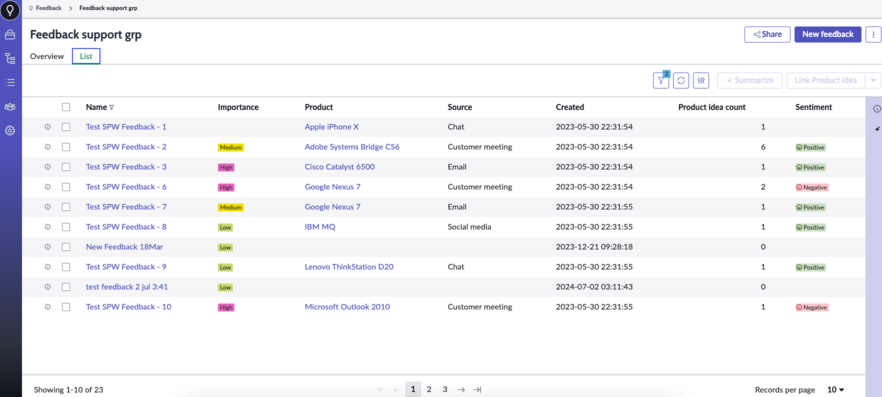Preview record icon for Test SPW Feedback - 9

[48, 267]
